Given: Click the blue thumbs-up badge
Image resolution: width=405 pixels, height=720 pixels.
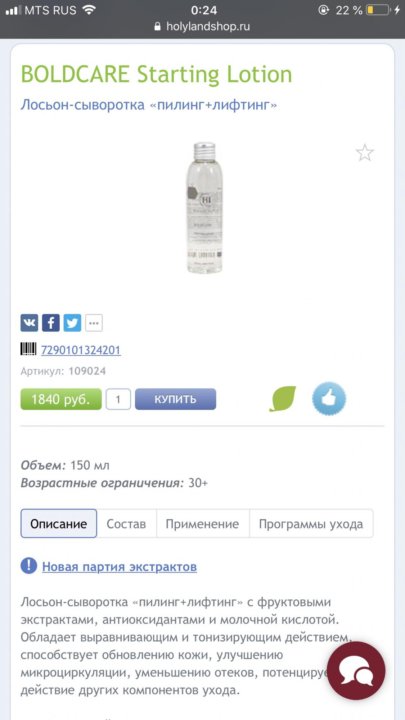Looking at the screenshot, I should [x=329, y=399].
